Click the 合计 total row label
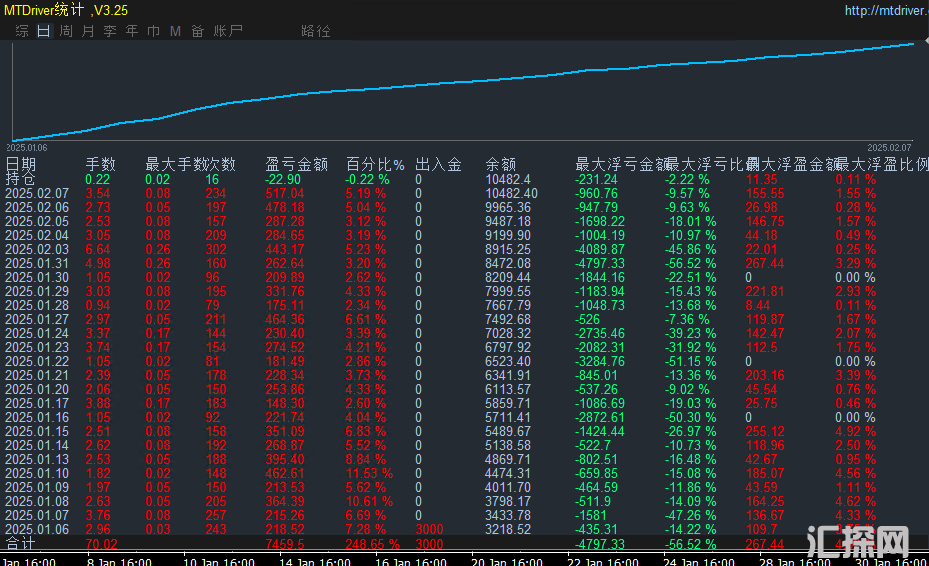Image resolution: width=929 pixels, height=566 pixels. tap(21, 543)
